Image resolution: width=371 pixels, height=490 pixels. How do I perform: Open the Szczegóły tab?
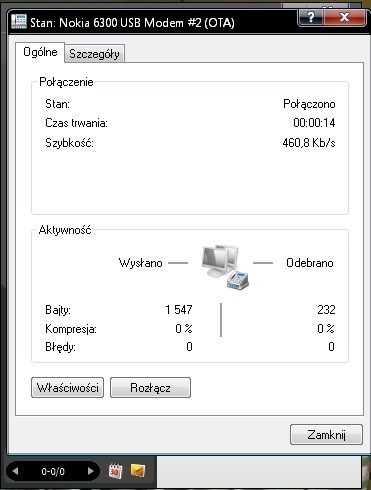tap(94, 54)
